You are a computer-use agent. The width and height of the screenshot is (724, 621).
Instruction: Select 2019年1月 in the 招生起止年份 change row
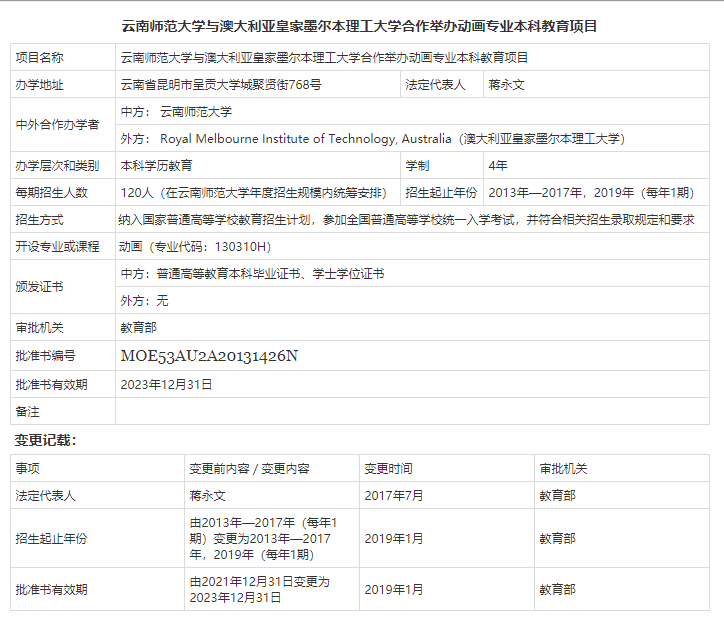pos(394,538)
